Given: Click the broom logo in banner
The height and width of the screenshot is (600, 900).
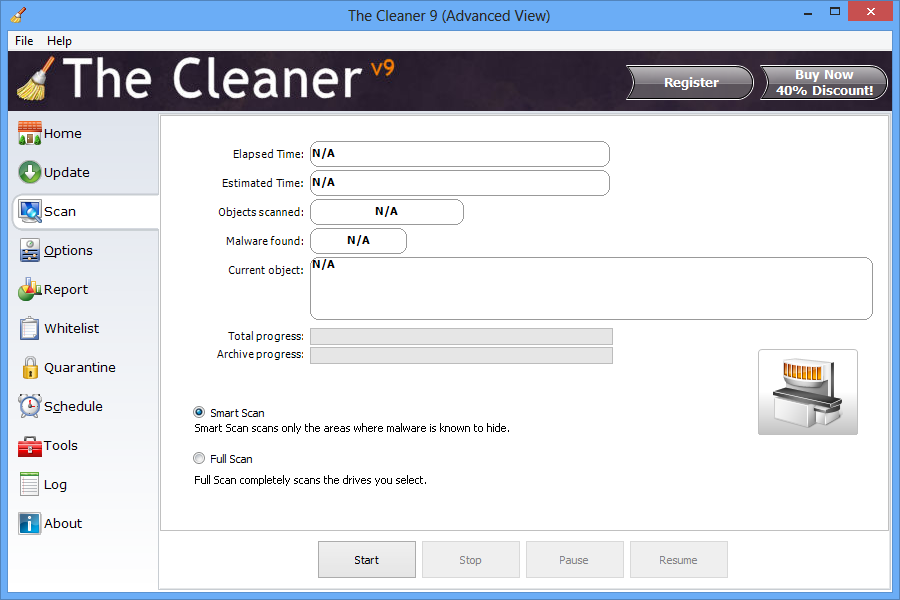Looking at the screenshot, I should pyautogui.click(x=36, y=79).
